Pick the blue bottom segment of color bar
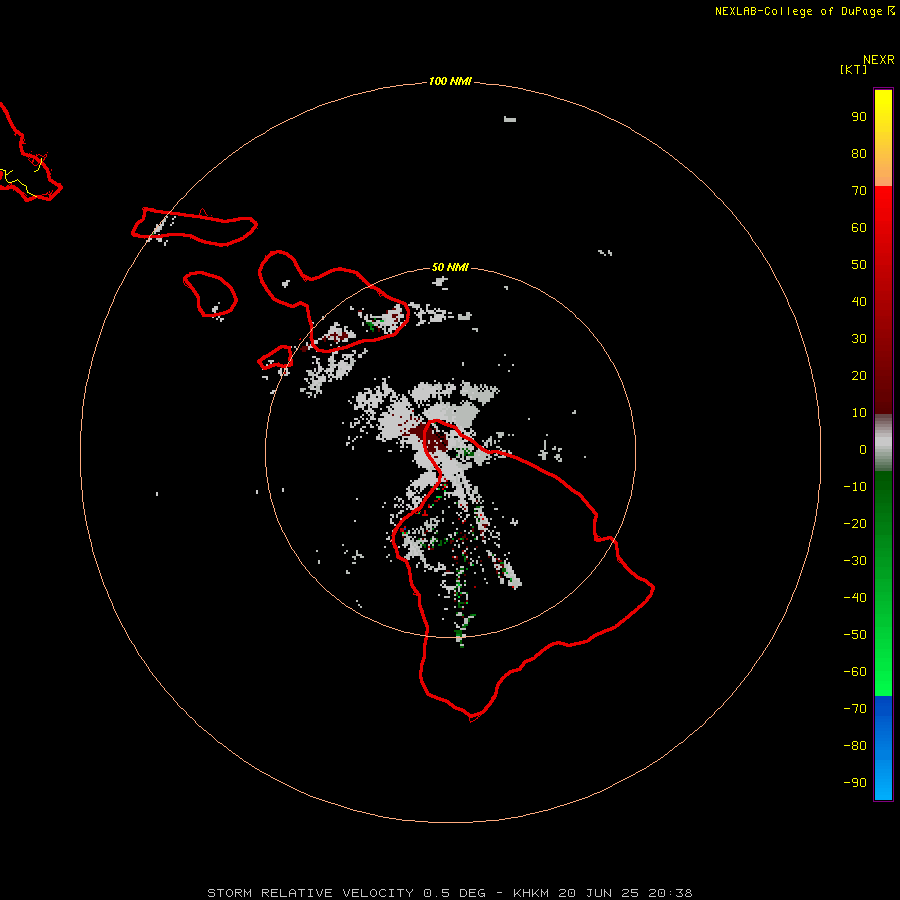 tap(883, 748)
